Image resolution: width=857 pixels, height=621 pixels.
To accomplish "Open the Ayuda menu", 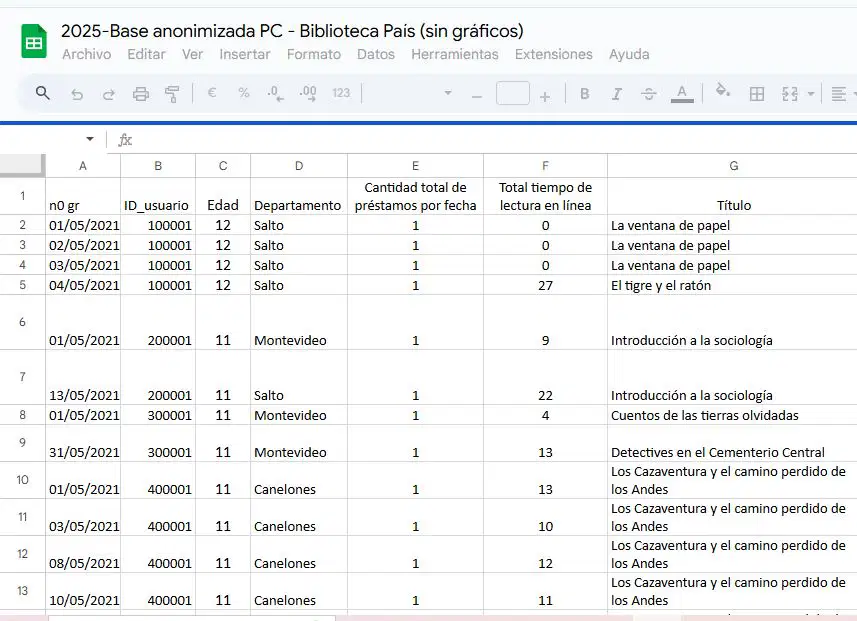I will tap(629, 54).
